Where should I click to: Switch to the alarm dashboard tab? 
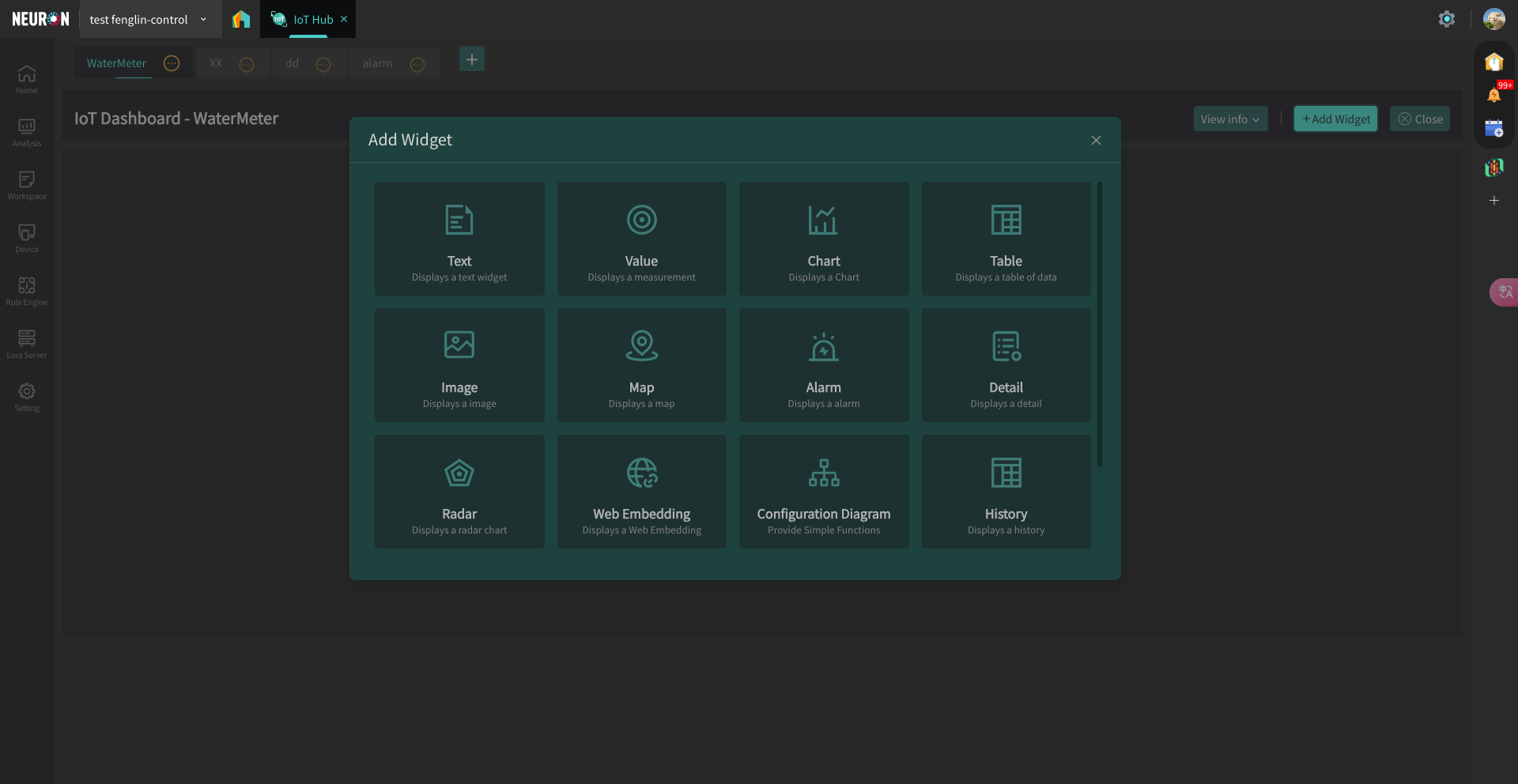377,63
